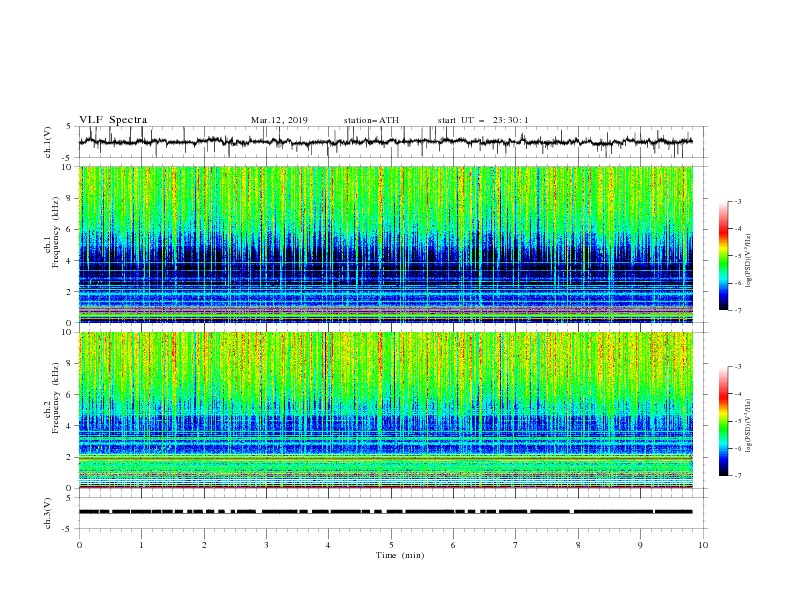Viewport: 792px width, 612px height.
Task: Click the "1" tick on the time axis
Action: (141, 545)
